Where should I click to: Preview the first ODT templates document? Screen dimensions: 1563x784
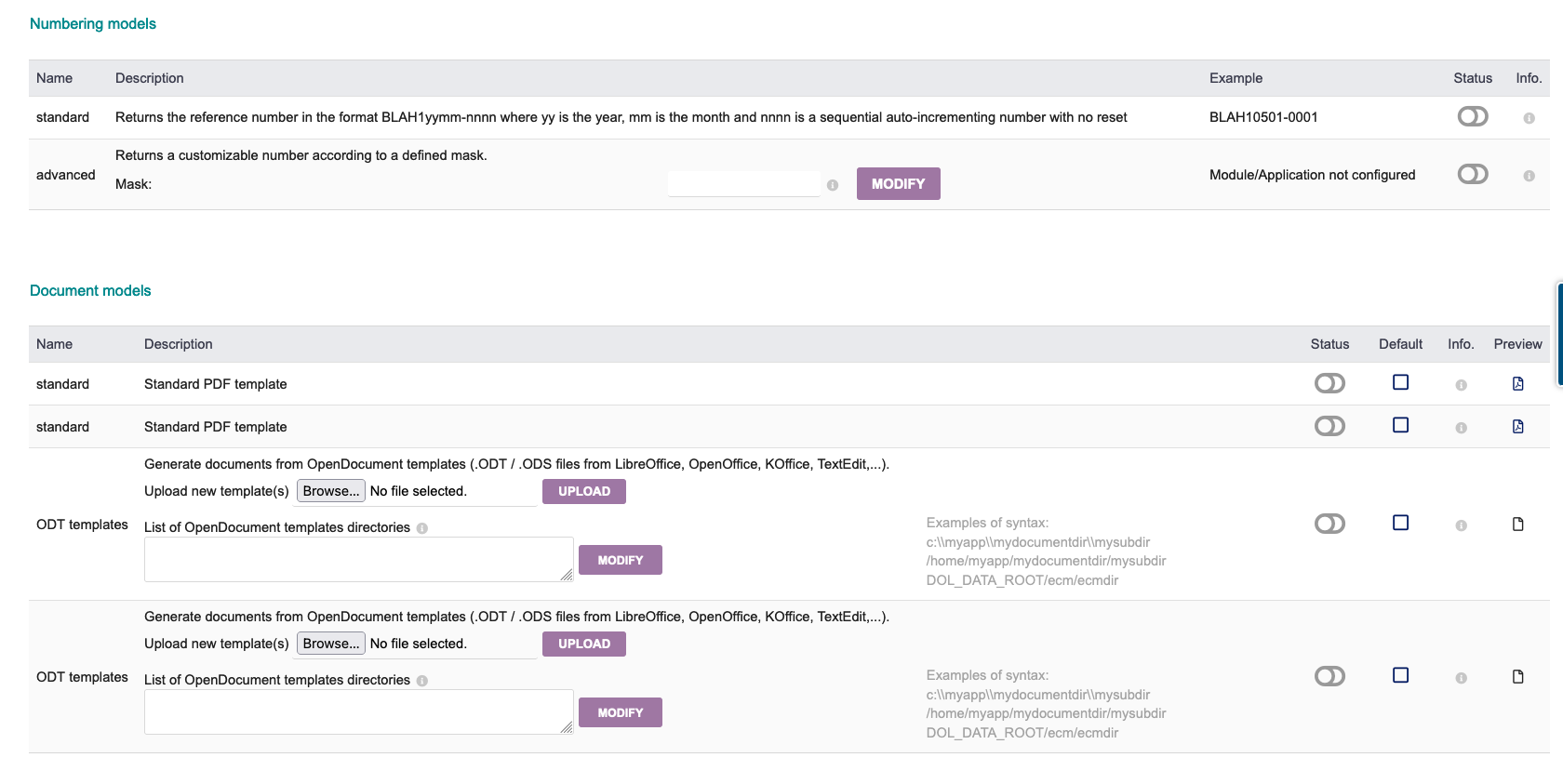point(1517,525)
